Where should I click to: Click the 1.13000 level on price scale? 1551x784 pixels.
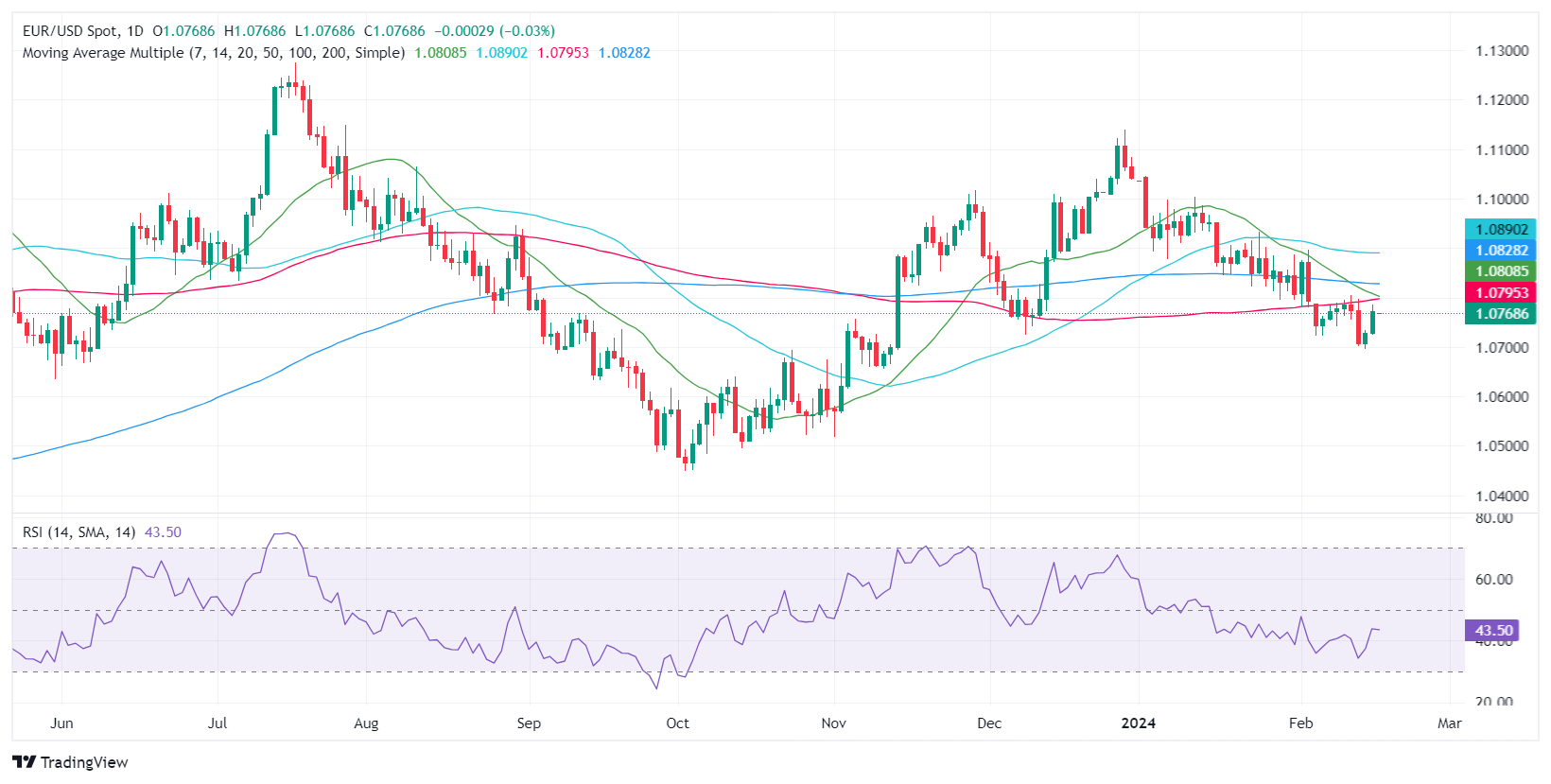click(1502, 51)
